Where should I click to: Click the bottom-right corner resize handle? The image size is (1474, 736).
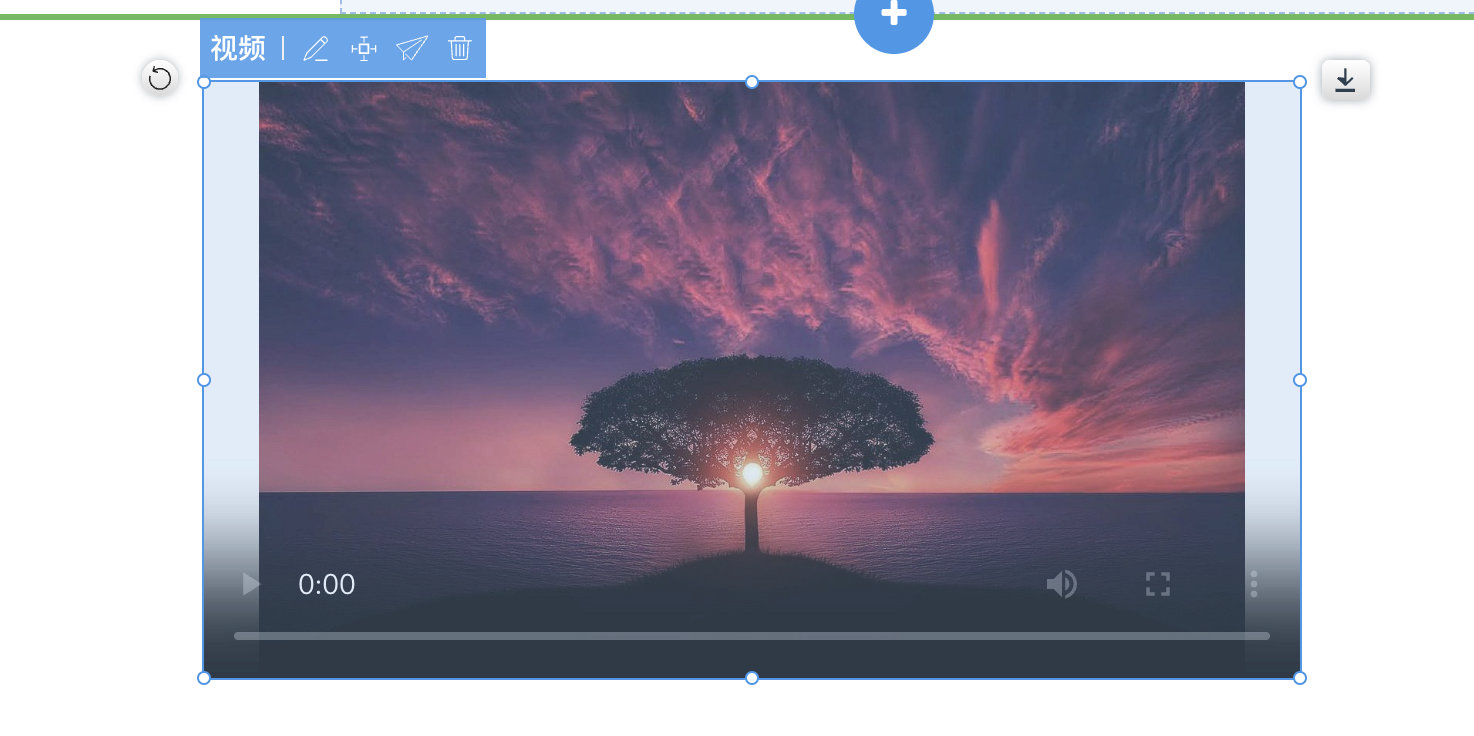(1300, 678)
